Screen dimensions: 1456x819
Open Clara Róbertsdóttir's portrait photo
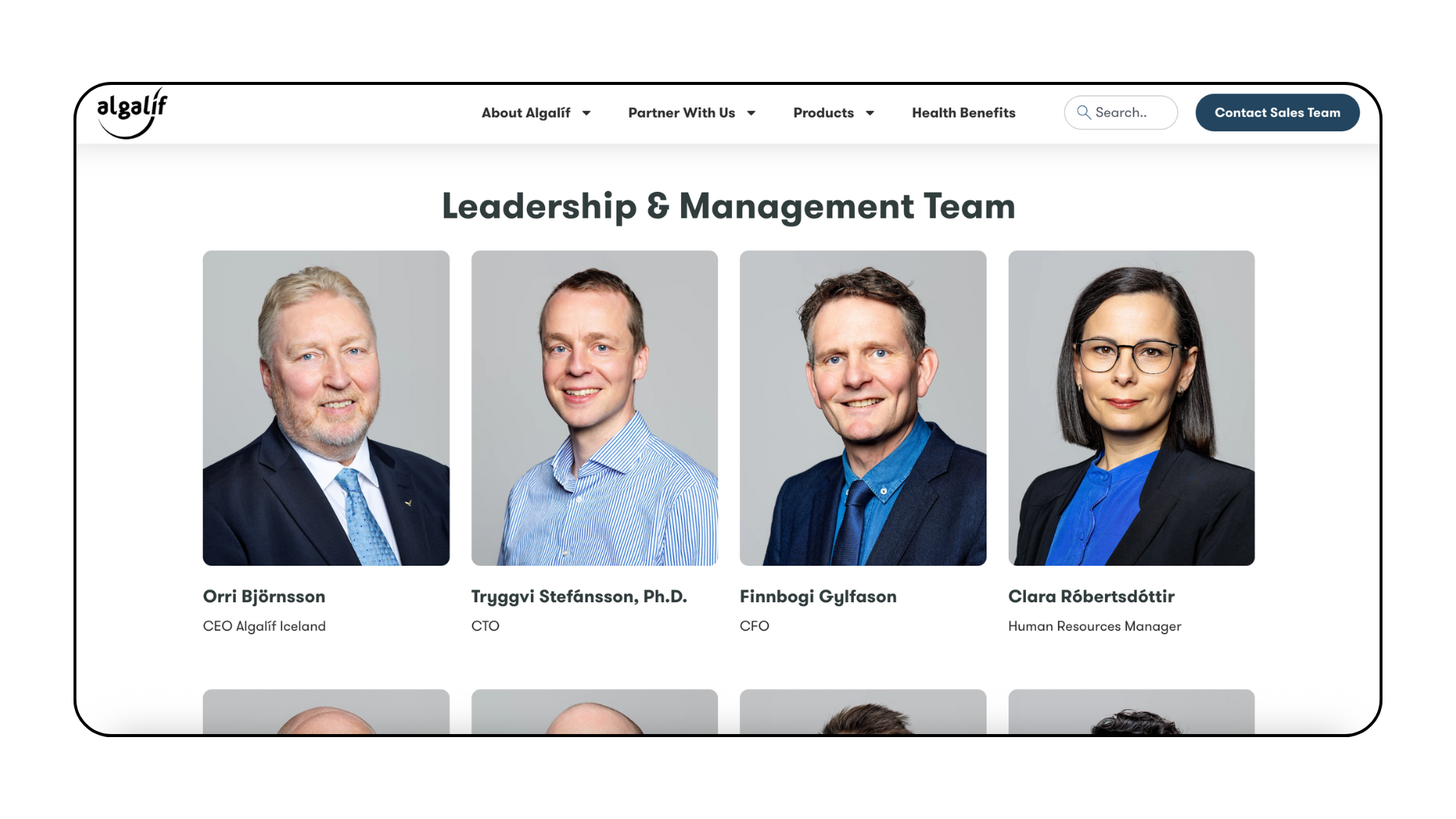click(x=1131, y=408)
